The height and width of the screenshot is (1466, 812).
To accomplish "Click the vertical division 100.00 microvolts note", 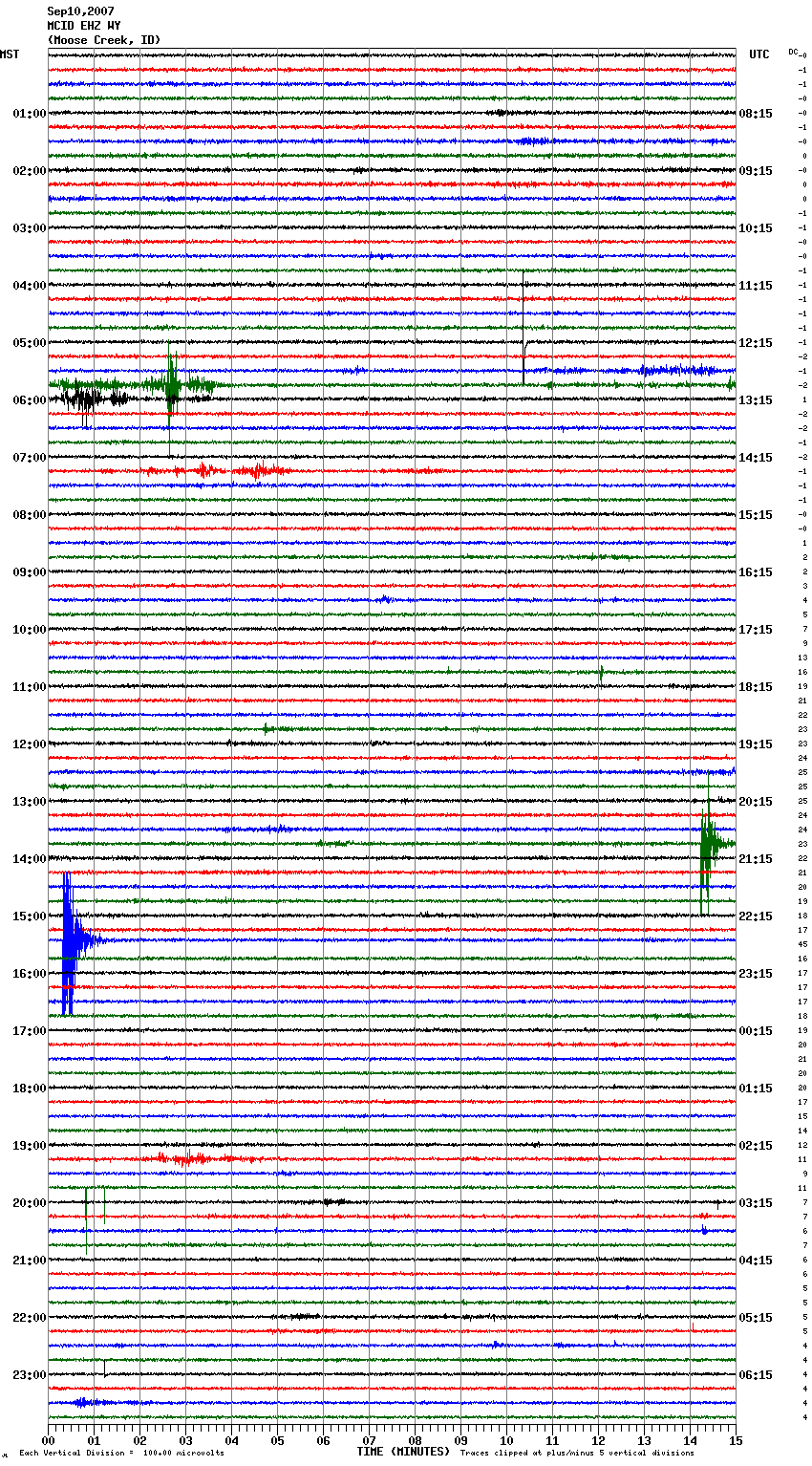I will (121, 1453).
